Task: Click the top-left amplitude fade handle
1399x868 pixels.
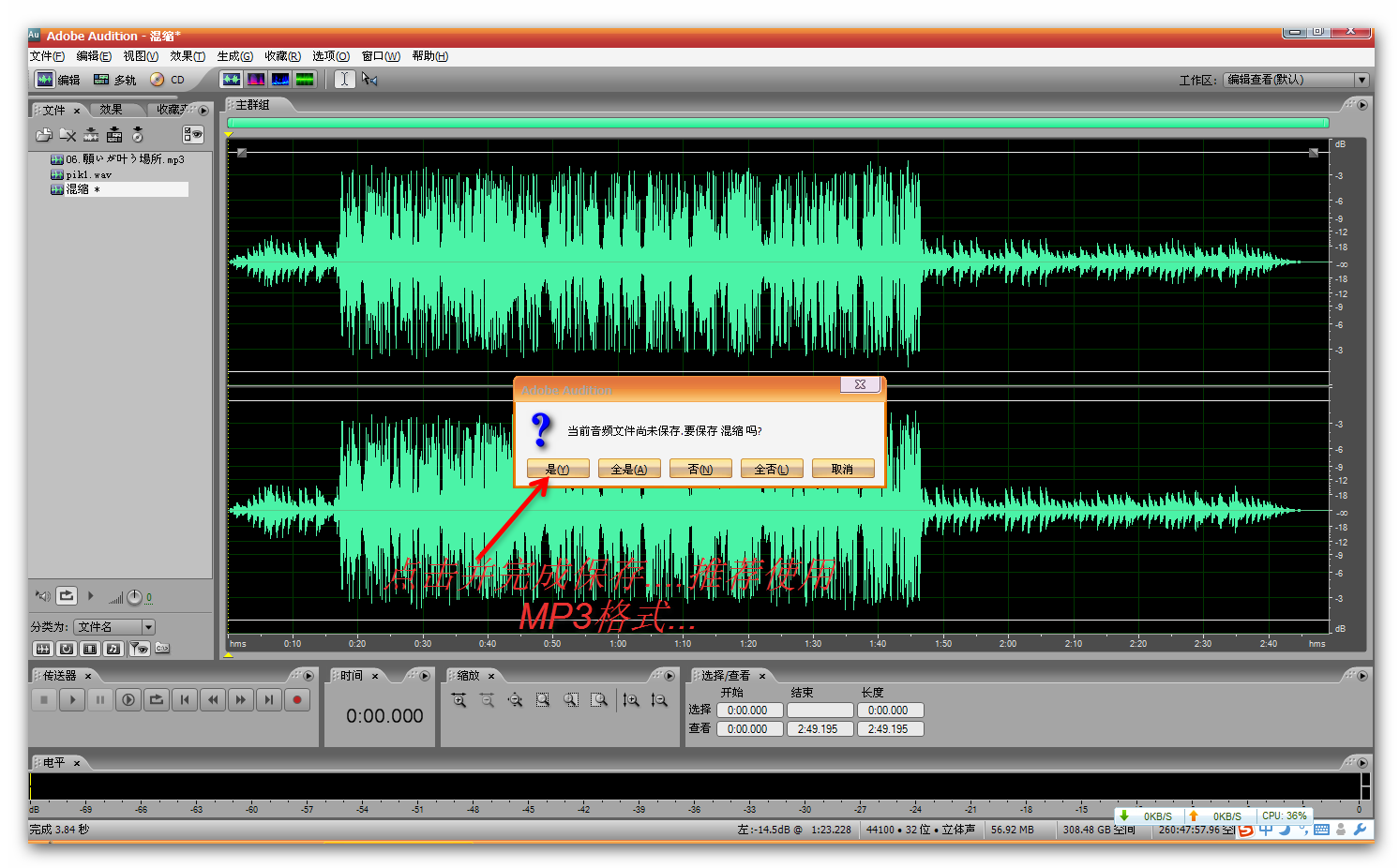Action: (x=242, y=152)
